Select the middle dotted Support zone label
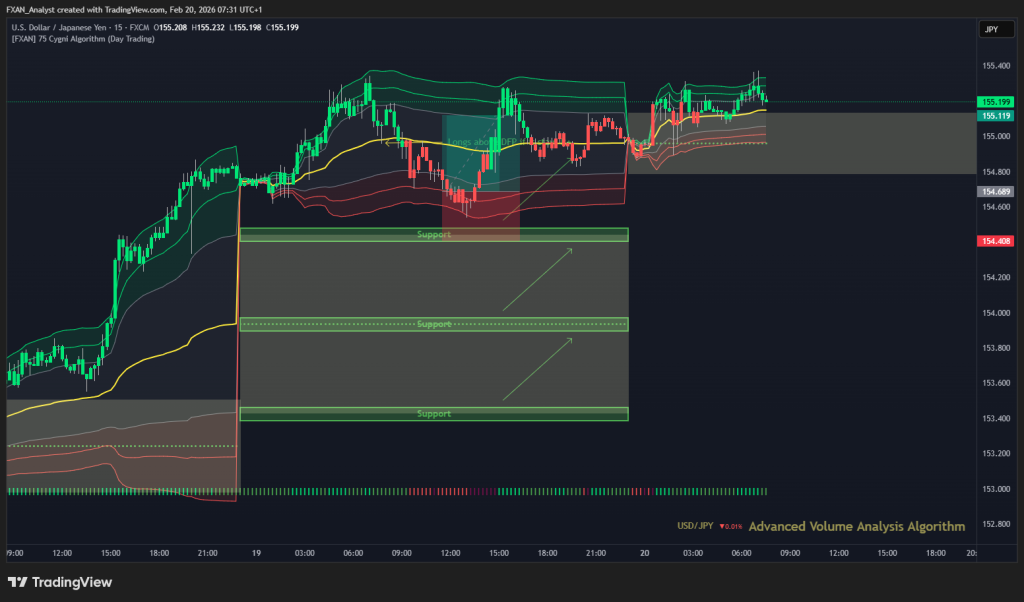Screen dimensions: 1024x602 [434, 325]
